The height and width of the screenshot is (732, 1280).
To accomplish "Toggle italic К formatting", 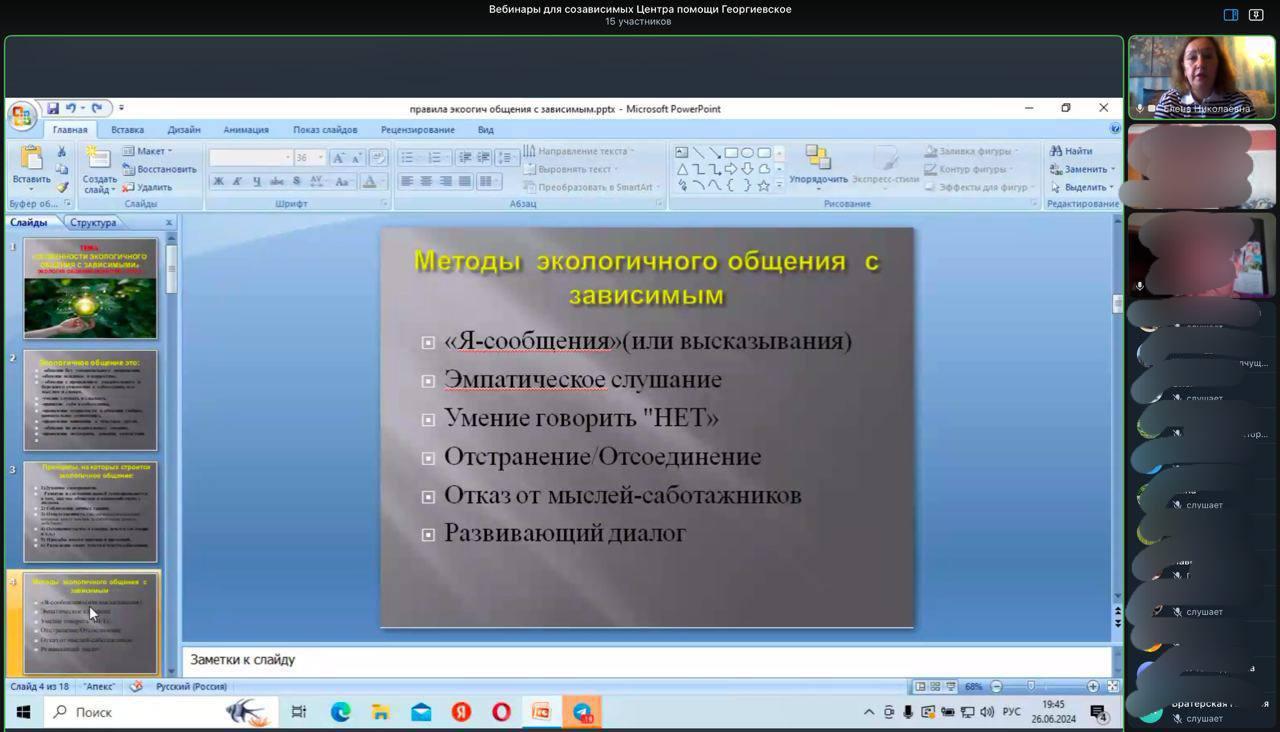I will point(237,182).
